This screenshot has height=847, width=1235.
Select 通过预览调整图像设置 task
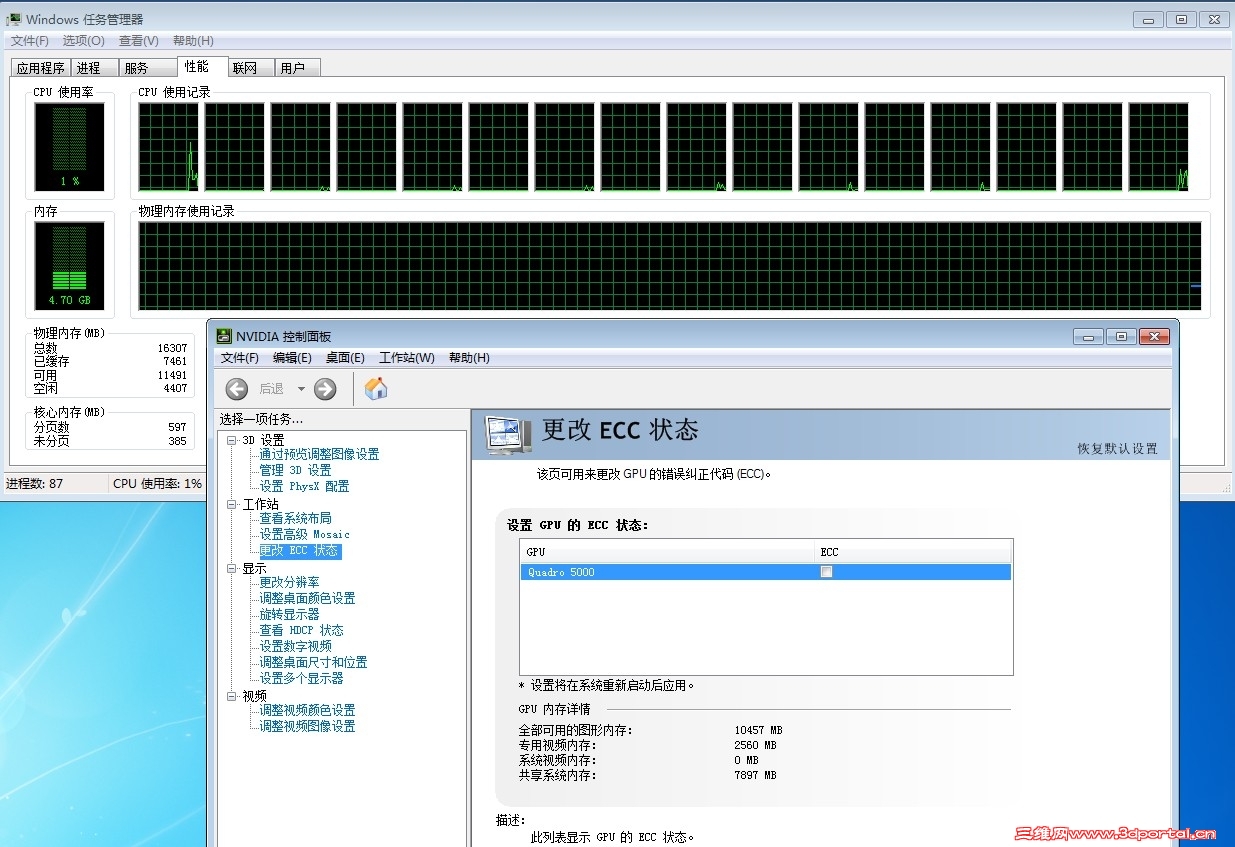click(x=319, y=454)
